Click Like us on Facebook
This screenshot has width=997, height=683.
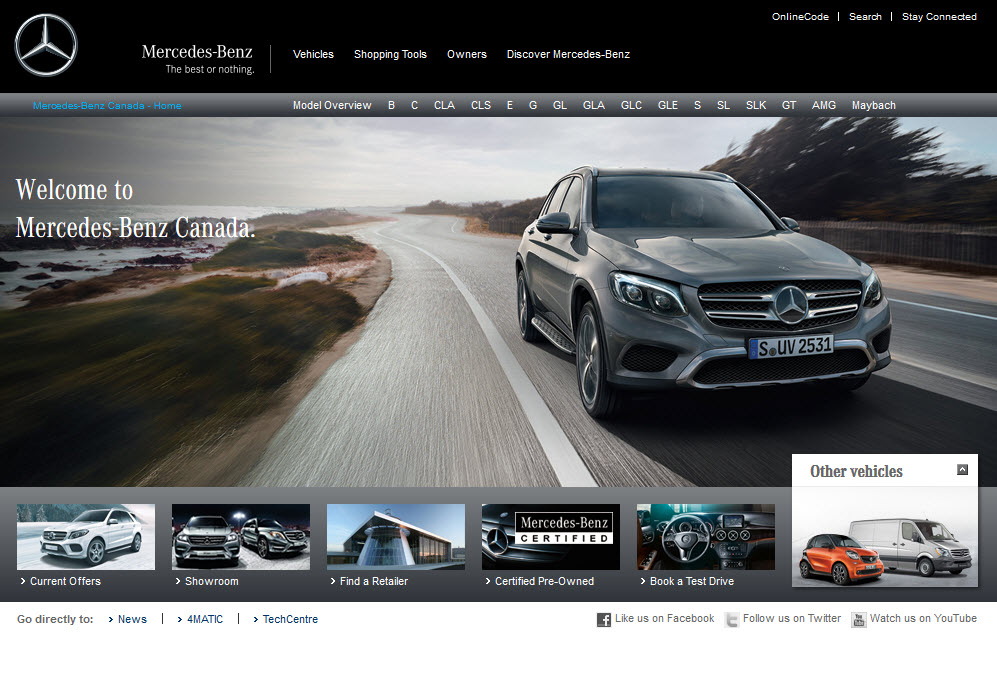point(664,618)
